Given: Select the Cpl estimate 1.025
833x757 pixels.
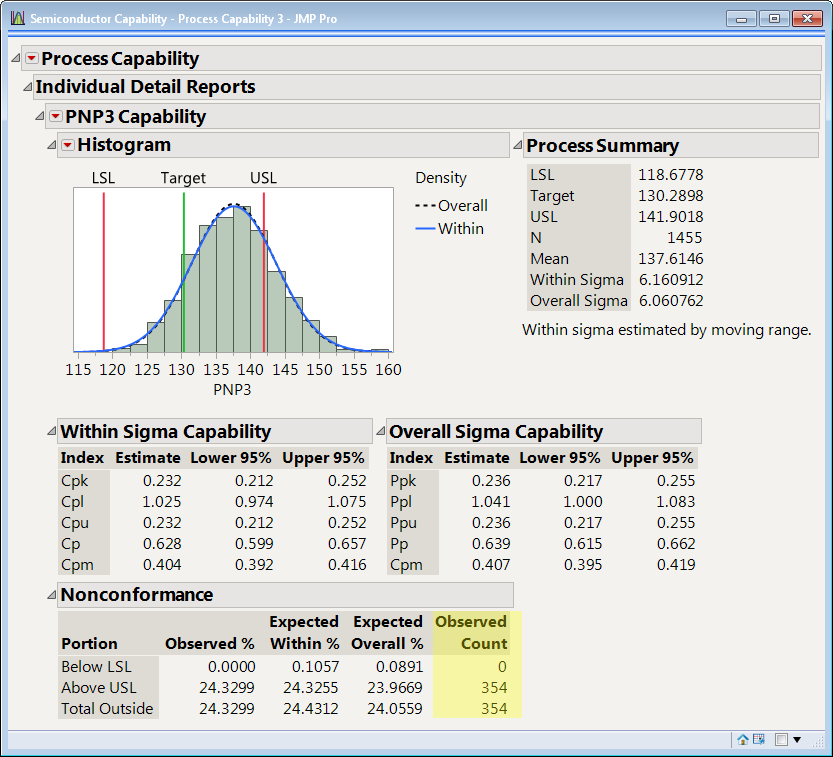Looking at the screenshot, I should [162, 501].
